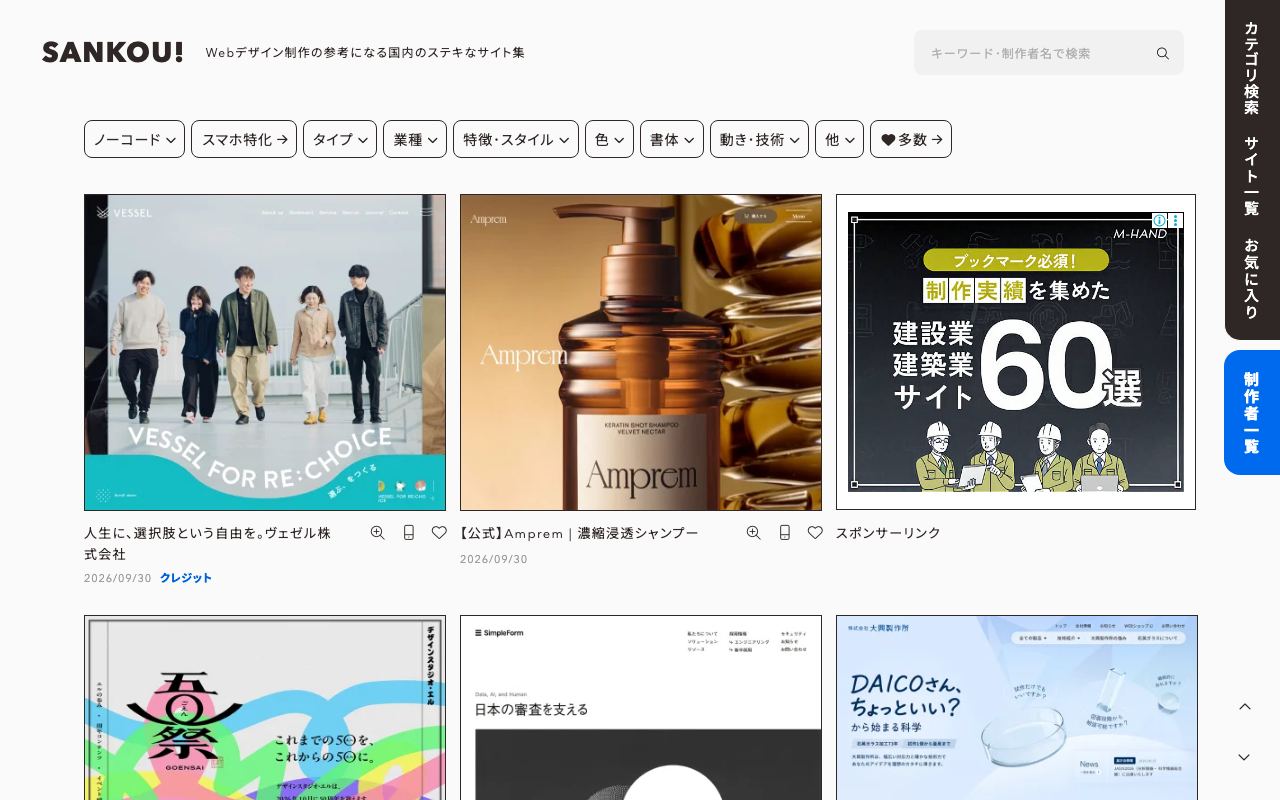This screenshot has height=800, width=1280.
Task: Go to スマホ特化 sites
Action: point(244,139)
